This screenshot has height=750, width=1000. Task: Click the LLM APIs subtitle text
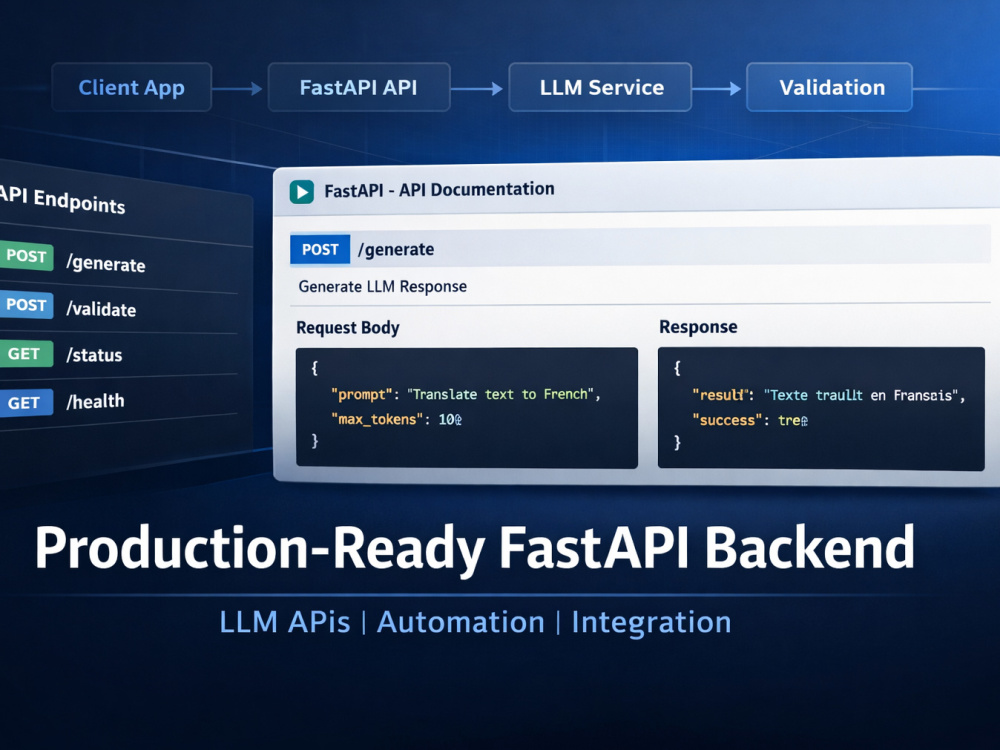point(285,622)
